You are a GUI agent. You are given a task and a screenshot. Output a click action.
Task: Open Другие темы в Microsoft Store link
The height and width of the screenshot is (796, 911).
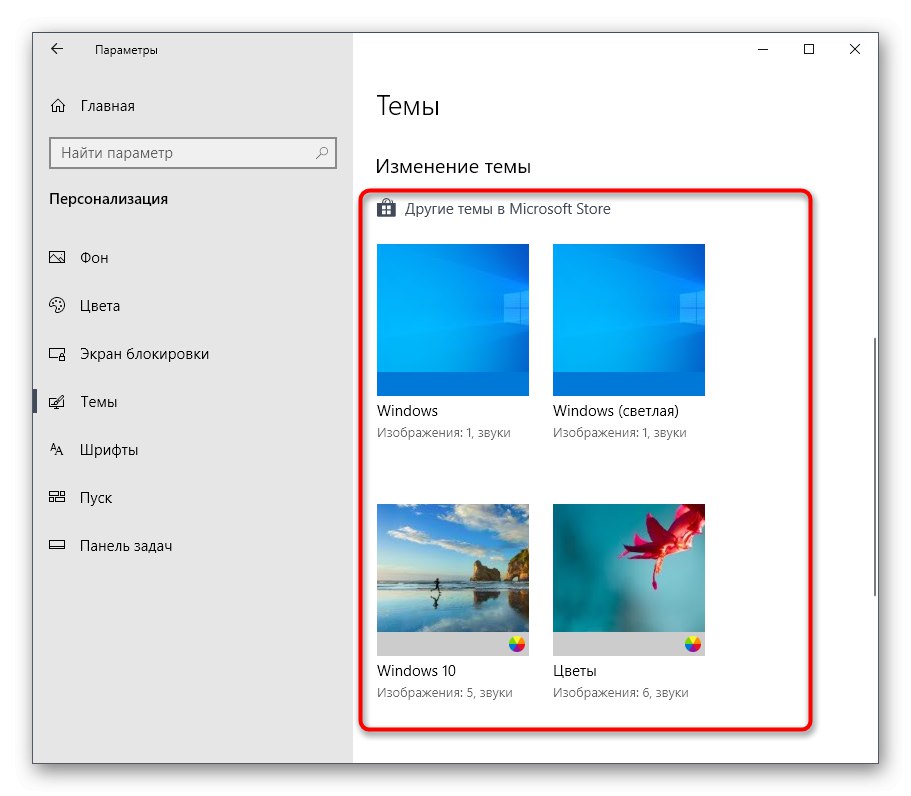coord(507,209)
